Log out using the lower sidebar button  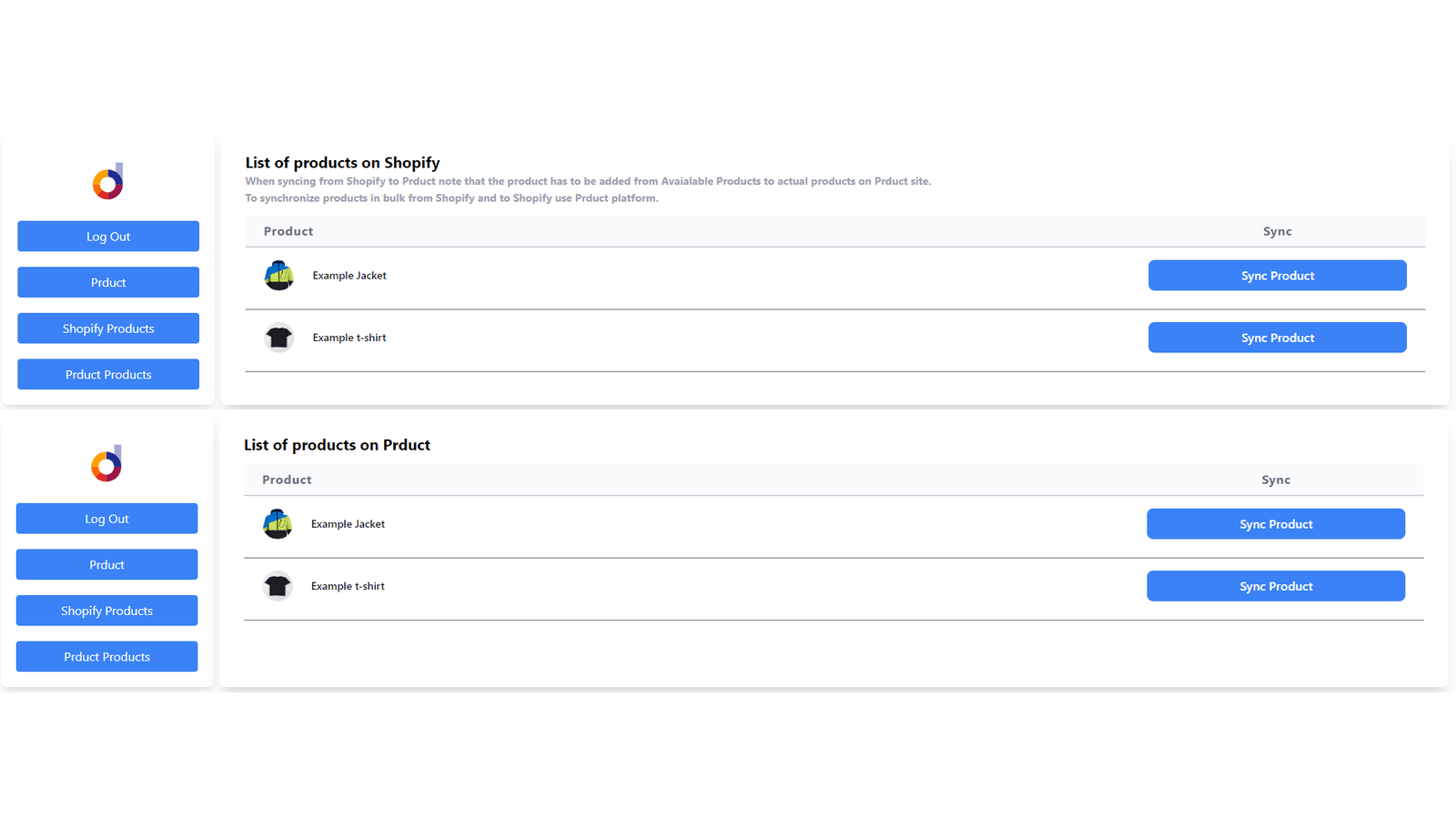pyautogui.click(x=106, y=519)
